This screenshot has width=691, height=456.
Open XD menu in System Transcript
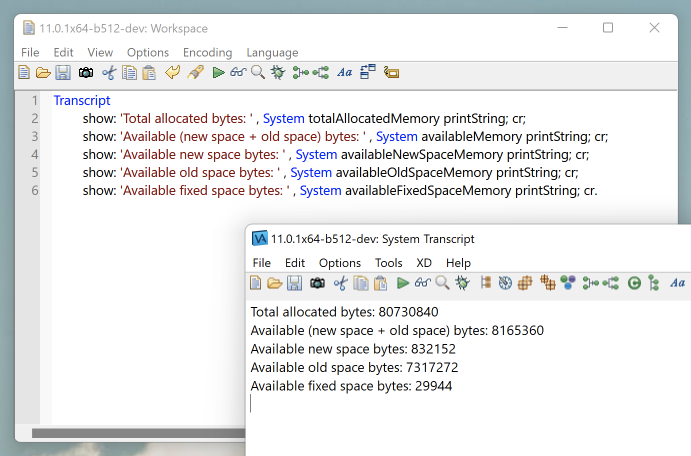coord(424,263)
